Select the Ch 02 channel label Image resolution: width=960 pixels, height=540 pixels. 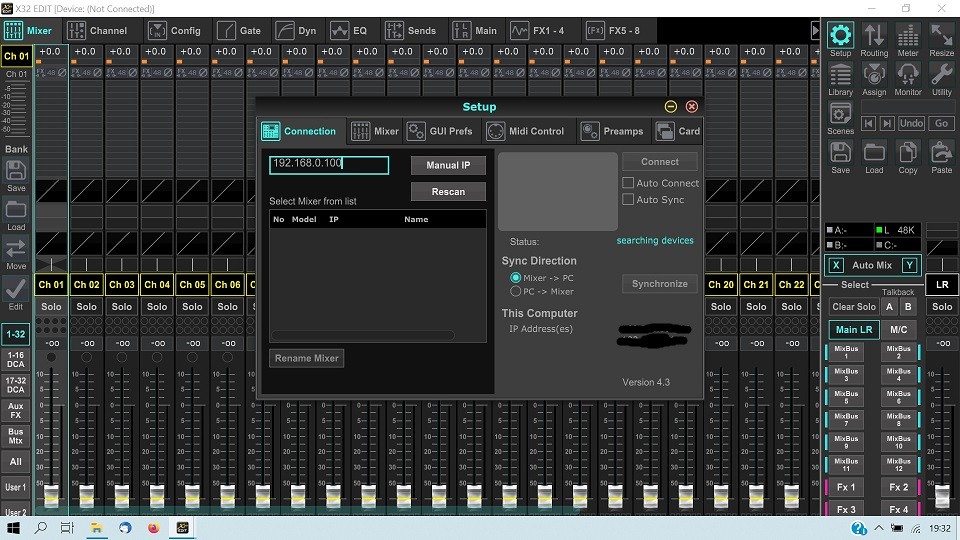click(x=86, y=284)
